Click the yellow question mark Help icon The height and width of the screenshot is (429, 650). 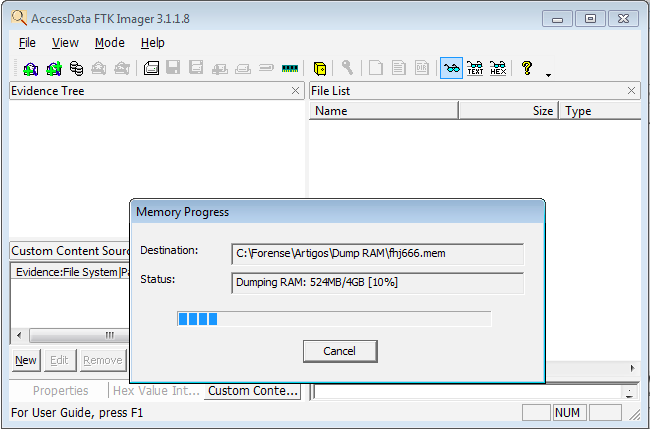pos(527,68)
